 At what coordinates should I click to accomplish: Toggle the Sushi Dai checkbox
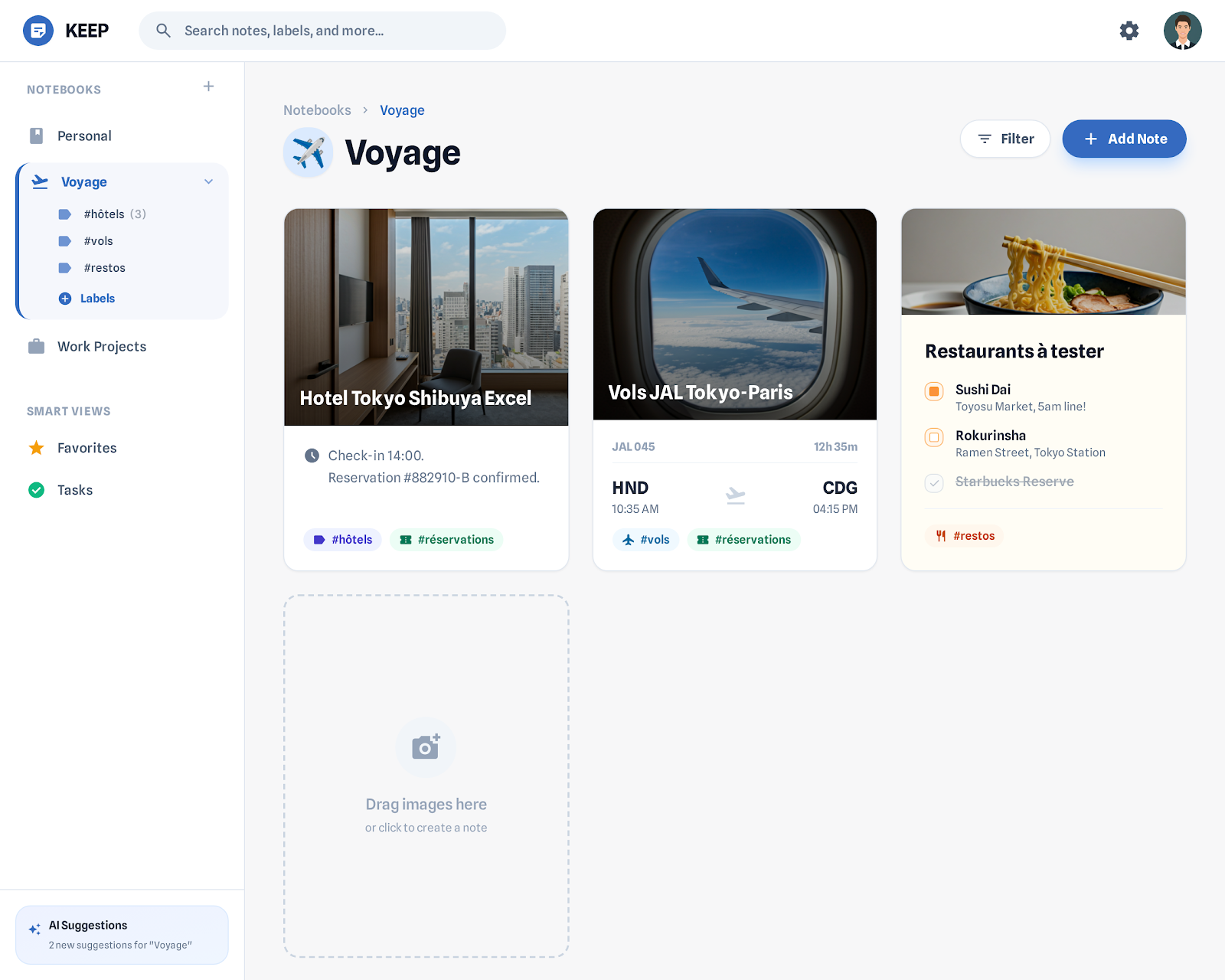click(934, 391)
